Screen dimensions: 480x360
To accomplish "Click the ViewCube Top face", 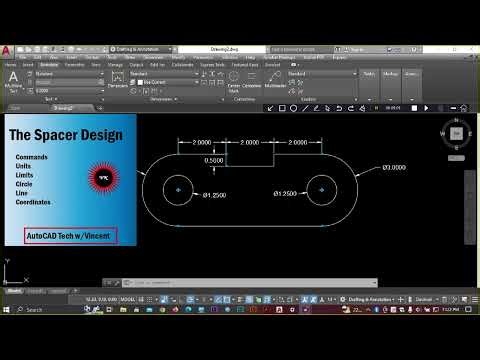I will (x=456, y=134).
